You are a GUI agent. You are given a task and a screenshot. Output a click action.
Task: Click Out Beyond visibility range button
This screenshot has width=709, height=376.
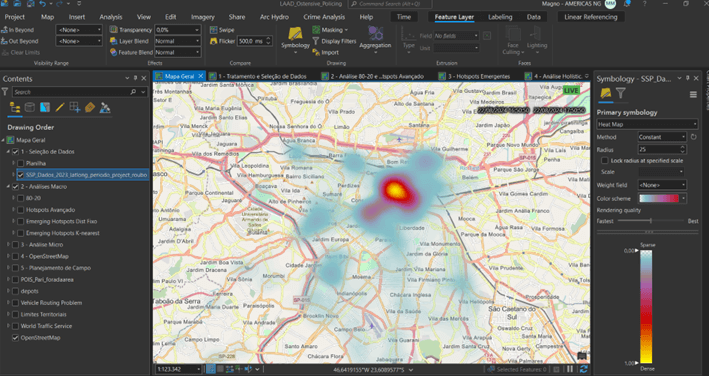(20, 41)
